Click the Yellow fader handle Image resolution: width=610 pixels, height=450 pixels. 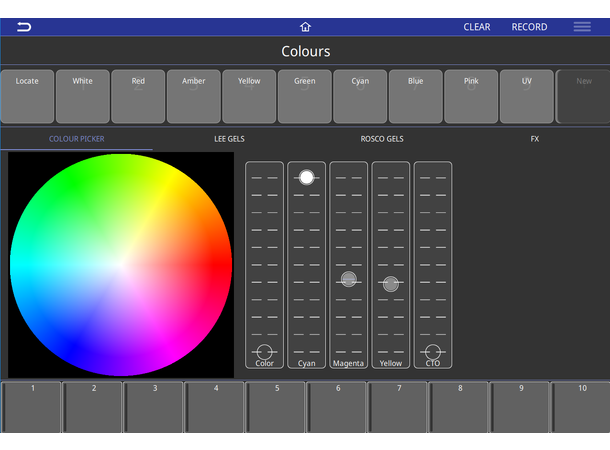391,284
